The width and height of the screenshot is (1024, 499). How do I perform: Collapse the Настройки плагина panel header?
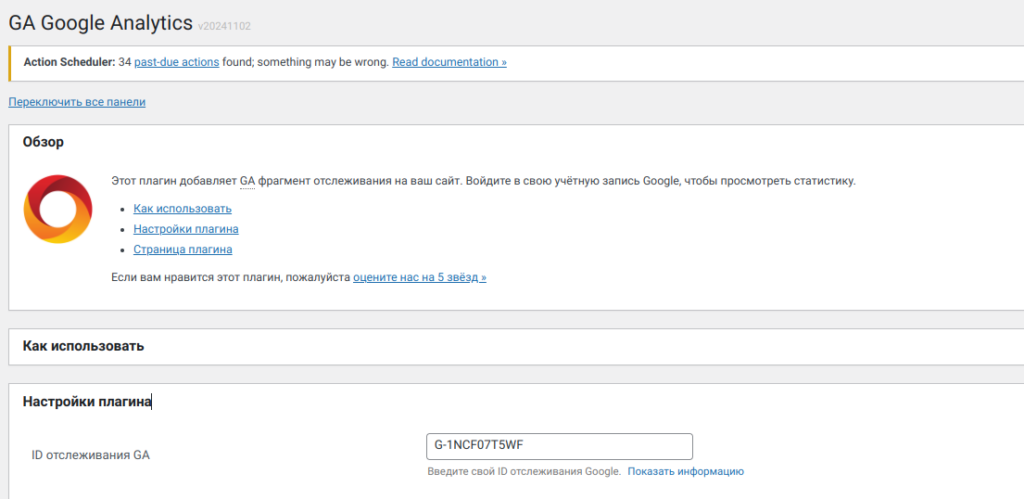pyautogui.click(x=87, y=402)
